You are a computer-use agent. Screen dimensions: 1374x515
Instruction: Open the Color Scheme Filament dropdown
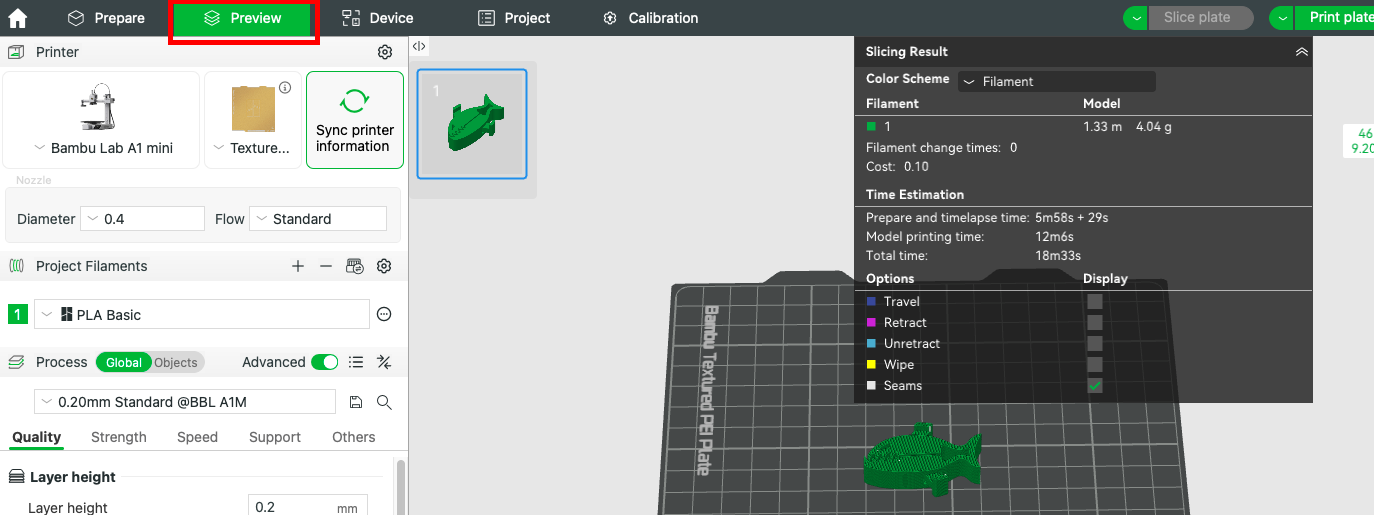(x=1057, y=81)
